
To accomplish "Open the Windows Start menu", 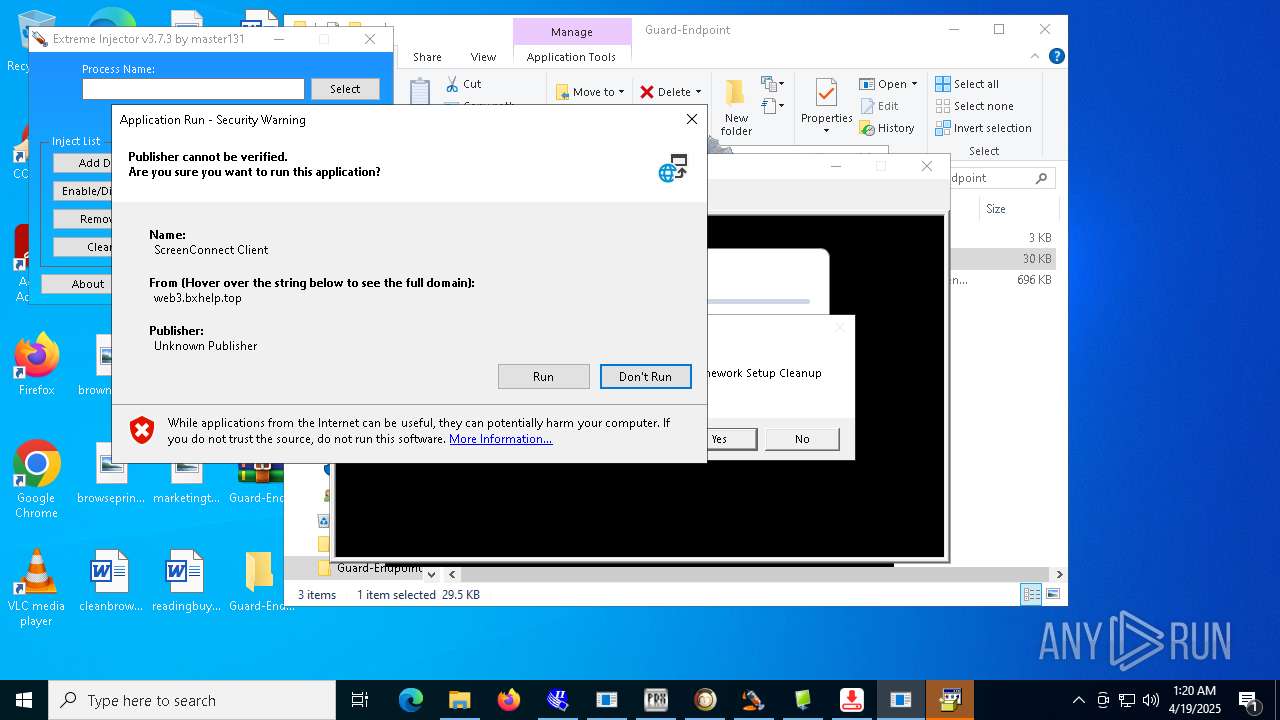I will click(x=24, y=700).
